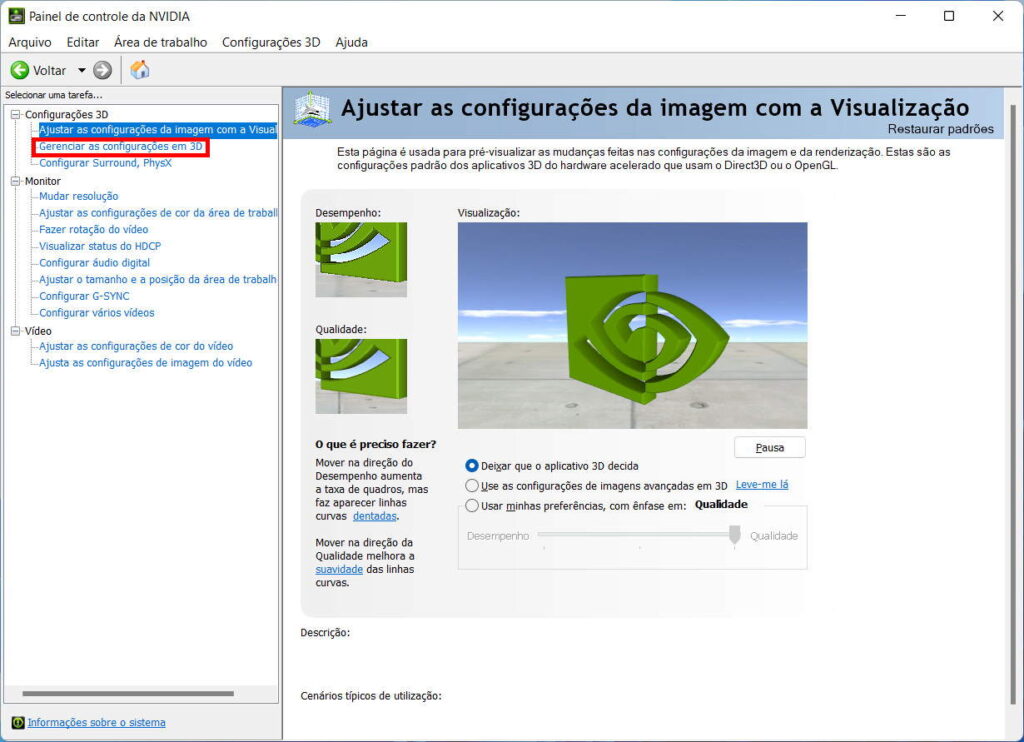Open the Configurações 3D menu
This screenshot has width=1024, height=742.
click(x=270, y=42)
